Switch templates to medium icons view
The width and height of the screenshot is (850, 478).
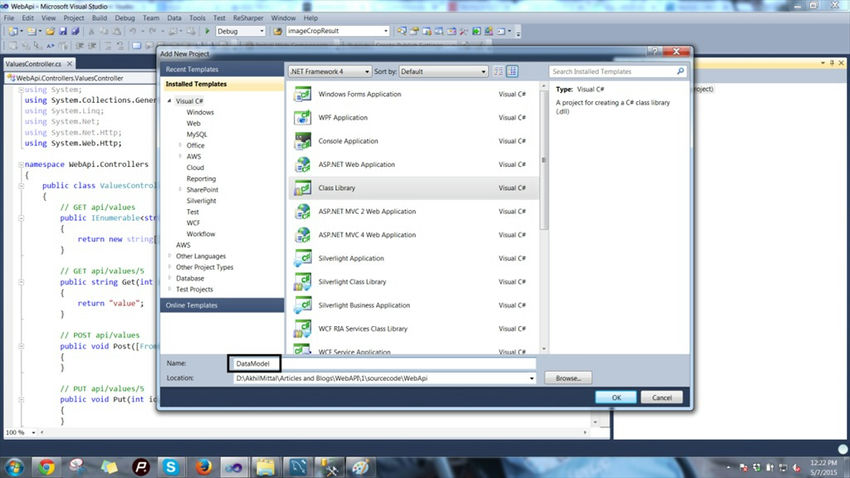(x=512, y=72)
